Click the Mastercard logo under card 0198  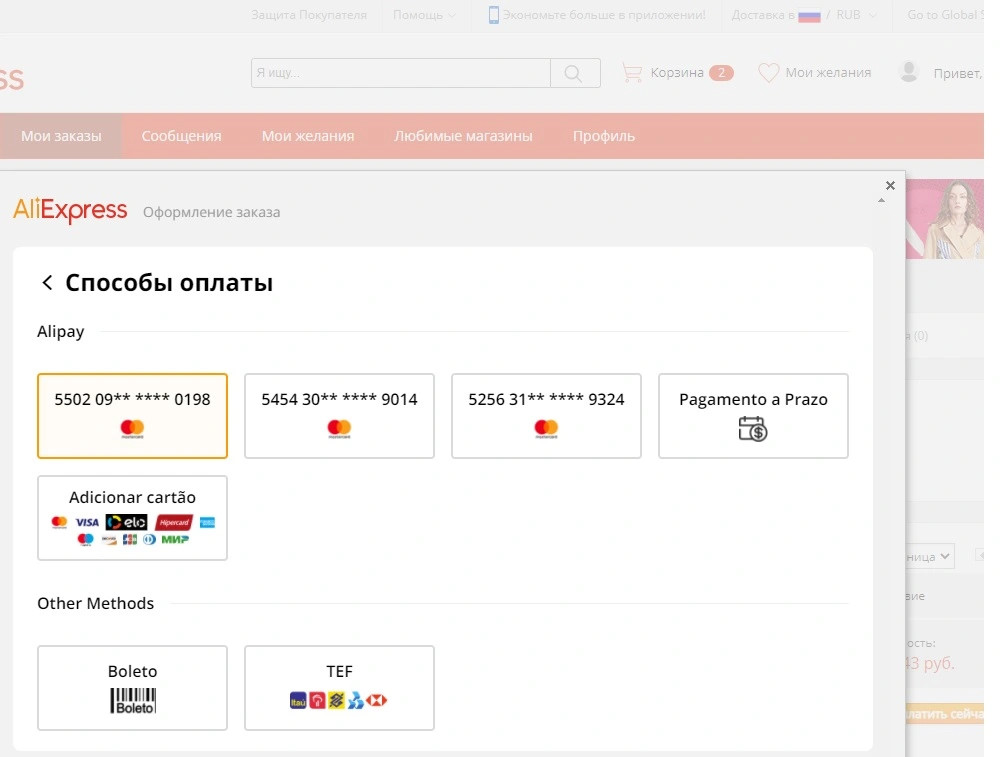tap(132, 428)
